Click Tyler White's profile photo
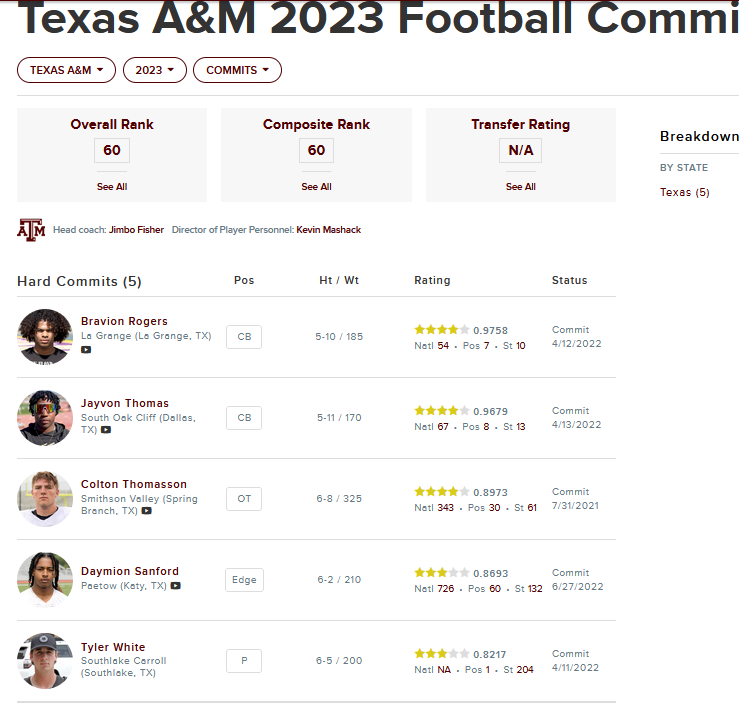739x708 pixels. [x=45, y=661]
